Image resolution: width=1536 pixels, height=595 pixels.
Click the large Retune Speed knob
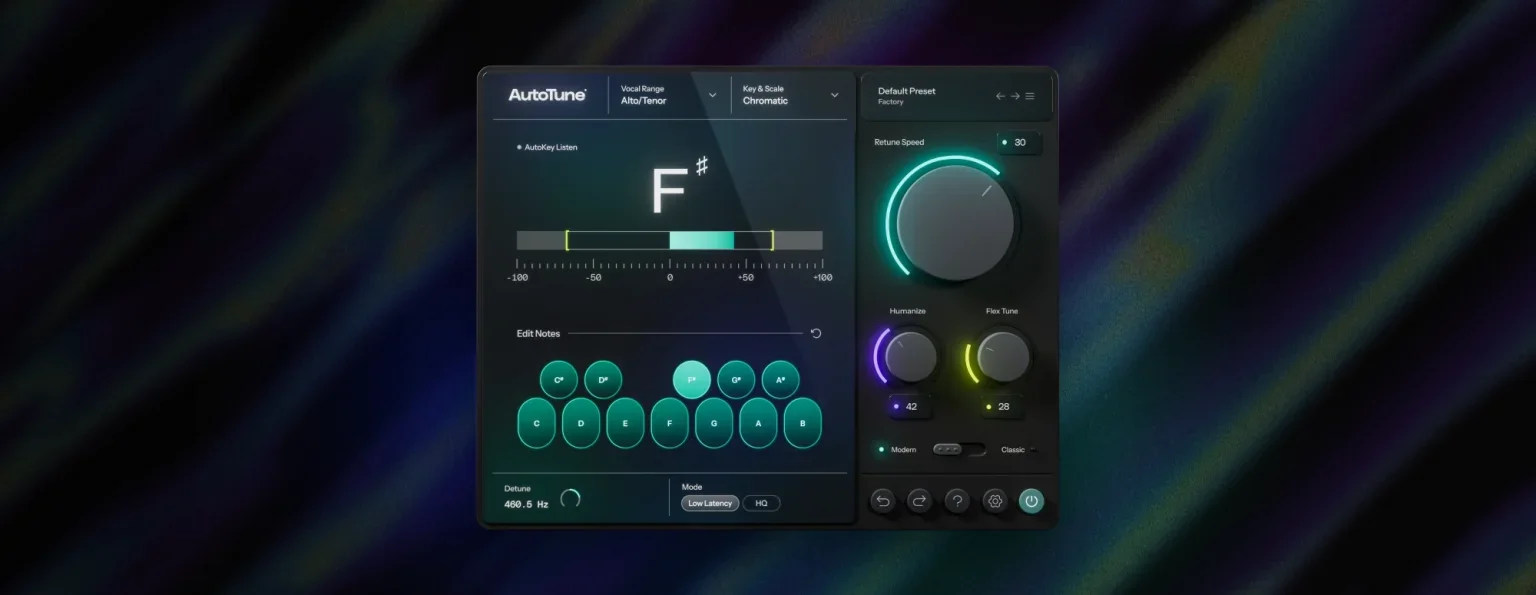[x=956, y=222]
